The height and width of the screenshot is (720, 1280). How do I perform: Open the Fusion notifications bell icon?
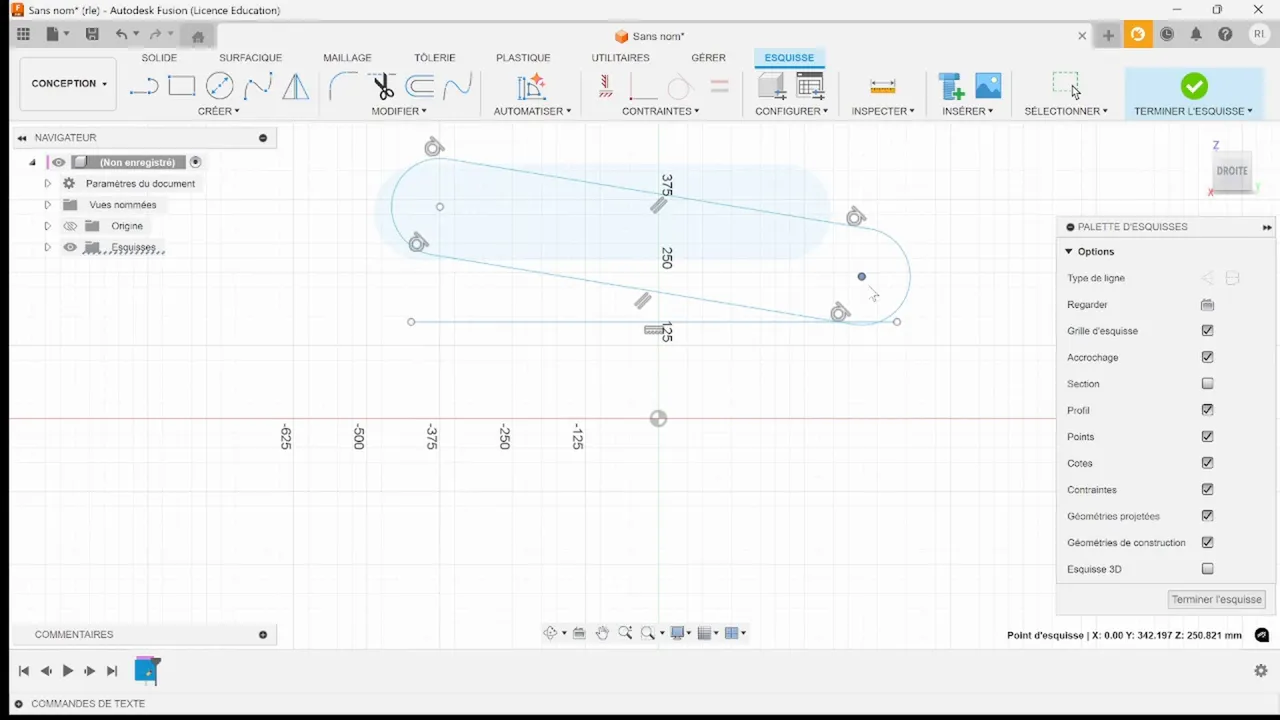click(x=1196, y=33)
